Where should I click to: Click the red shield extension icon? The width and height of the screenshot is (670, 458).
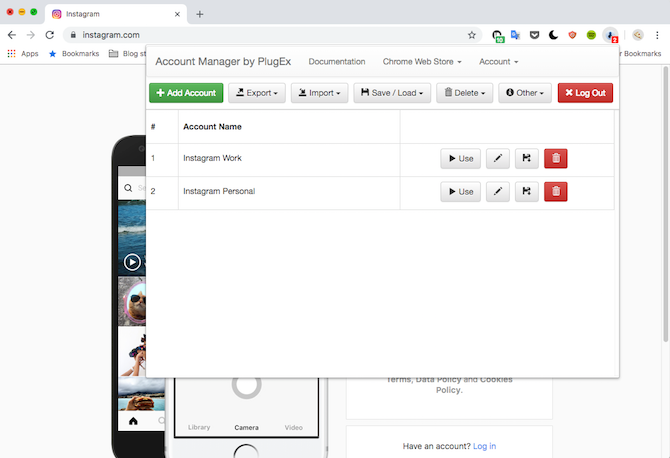click(x=572, y=35)
